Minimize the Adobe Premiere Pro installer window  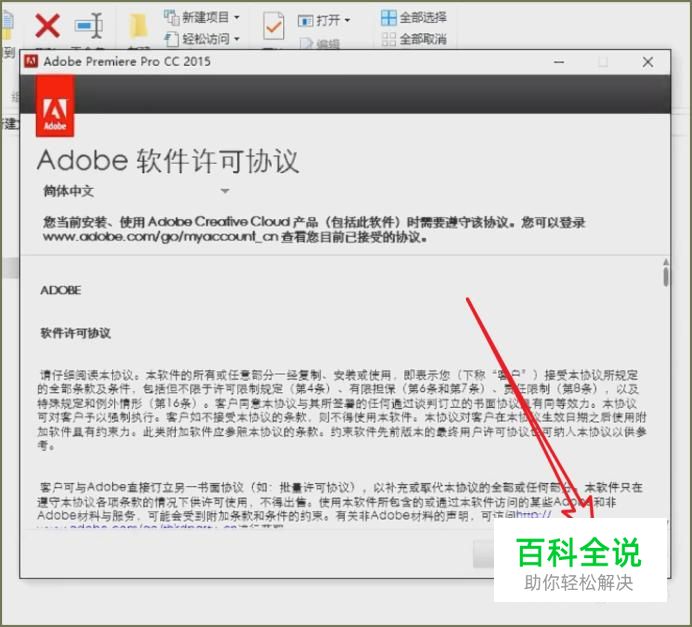559,62
